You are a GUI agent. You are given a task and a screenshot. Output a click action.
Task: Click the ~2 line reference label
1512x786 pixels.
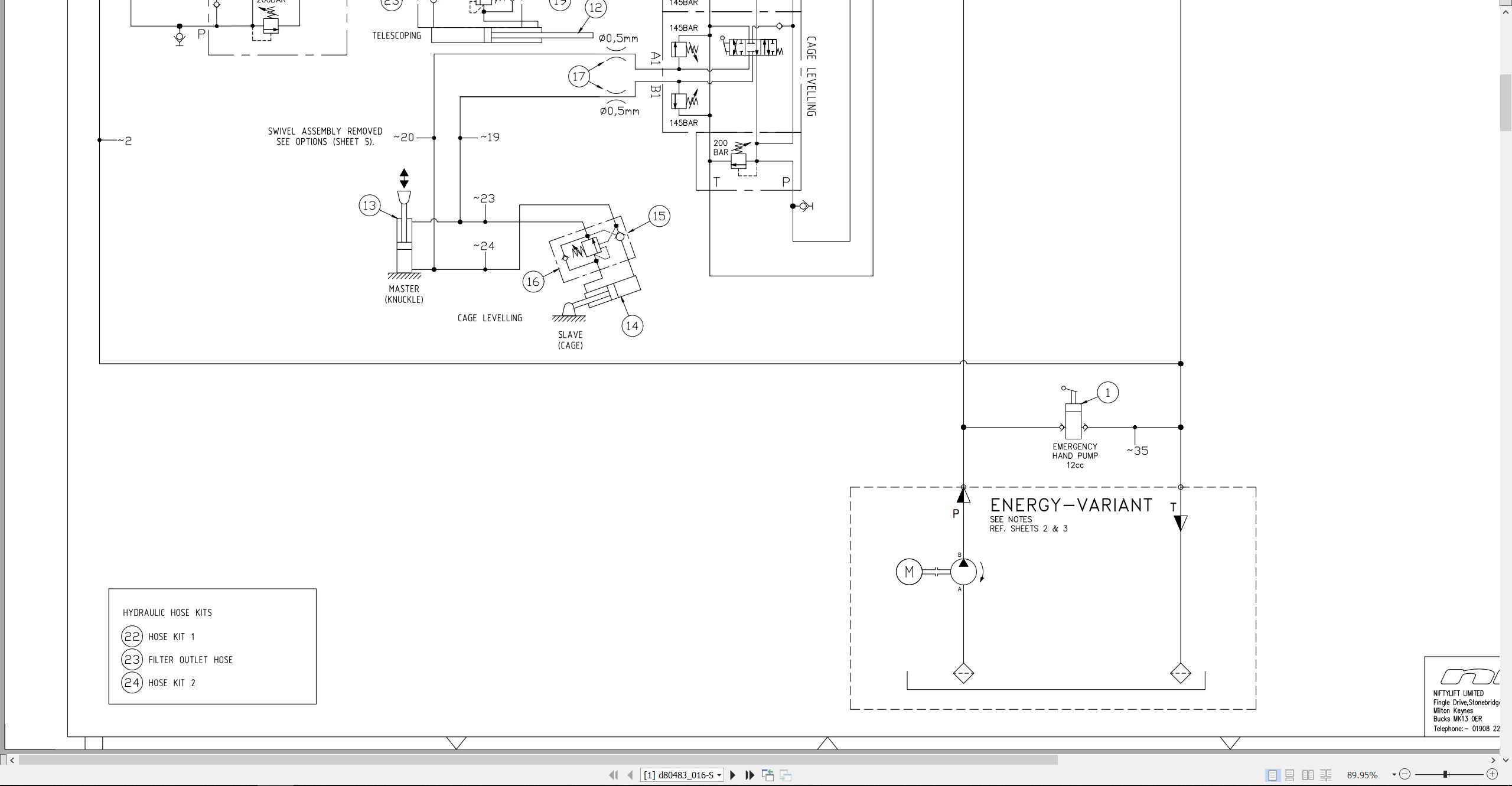click(125, 141)
